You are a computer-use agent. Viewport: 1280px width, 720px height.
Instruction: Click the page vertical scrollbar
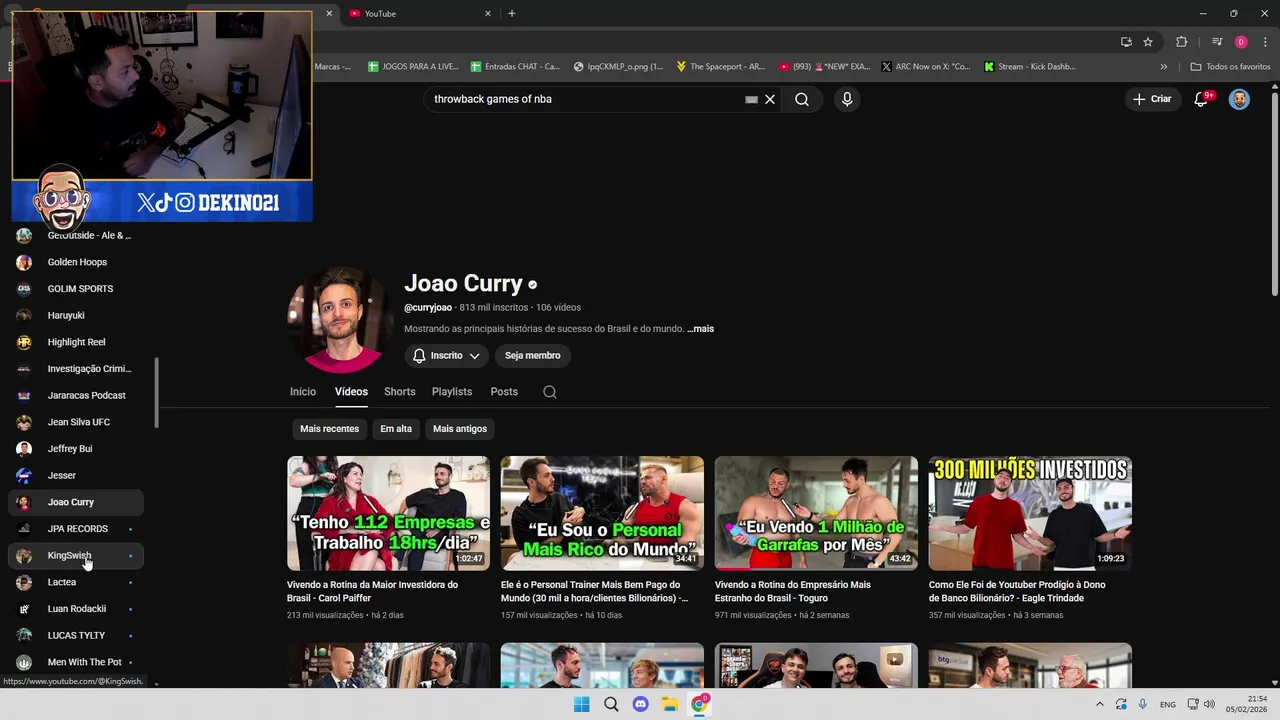click(x=1274, y=194)
